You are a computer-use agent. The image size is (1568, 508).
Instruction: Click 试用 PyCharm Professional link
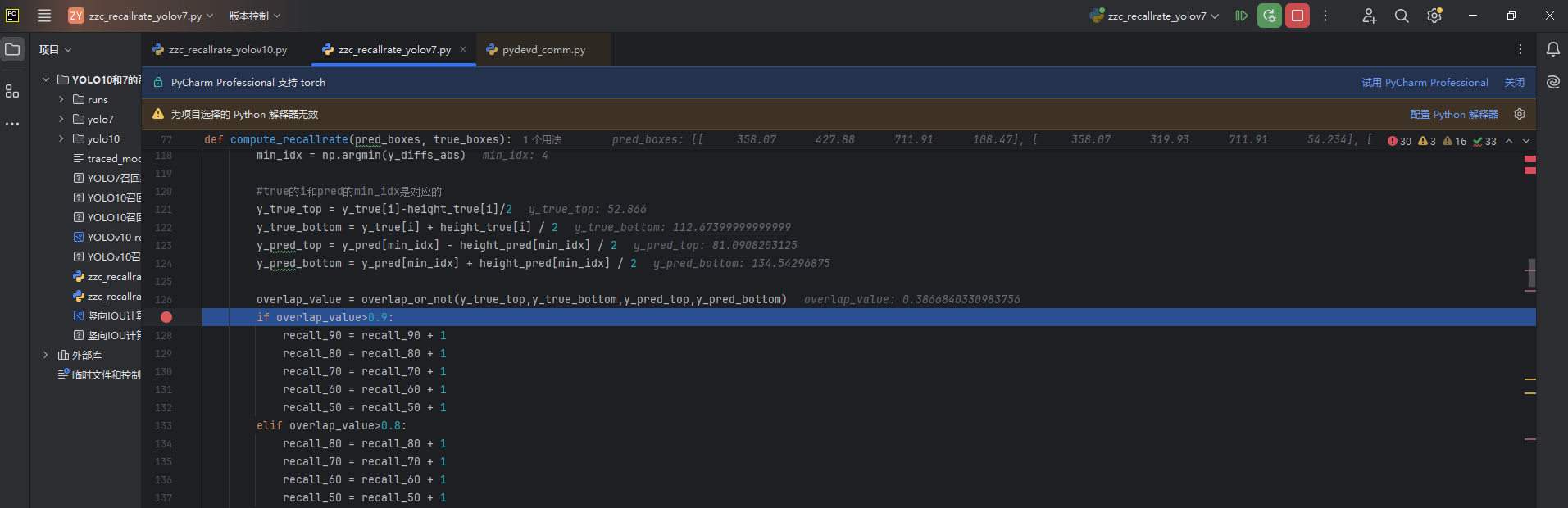coord(1425,83)
